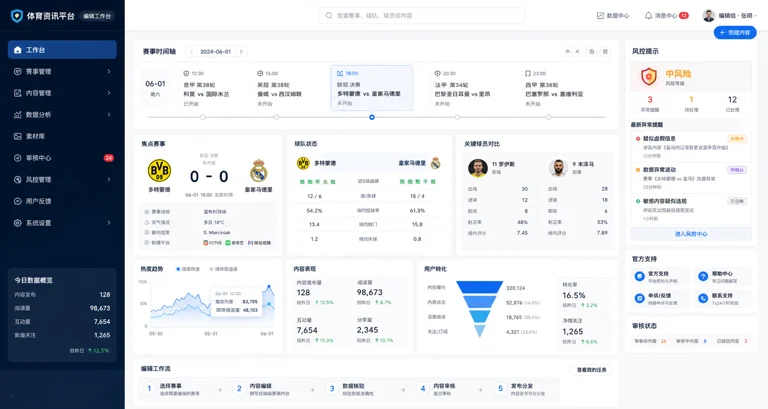Open the 用户反馈 sidebar item
The height and width of the screenshot is (409, 768).
[x=62, y=201]
